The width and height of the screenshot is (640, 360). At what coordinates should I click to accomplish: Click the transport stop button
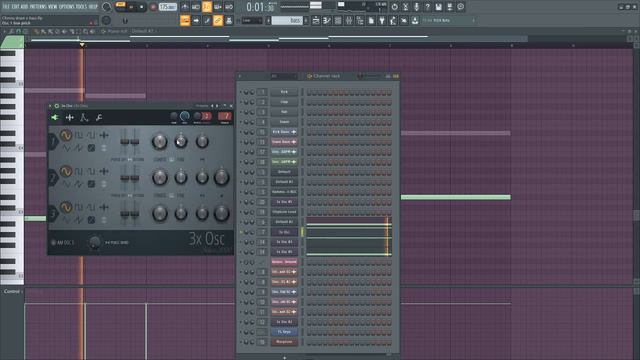click(142, 7)
